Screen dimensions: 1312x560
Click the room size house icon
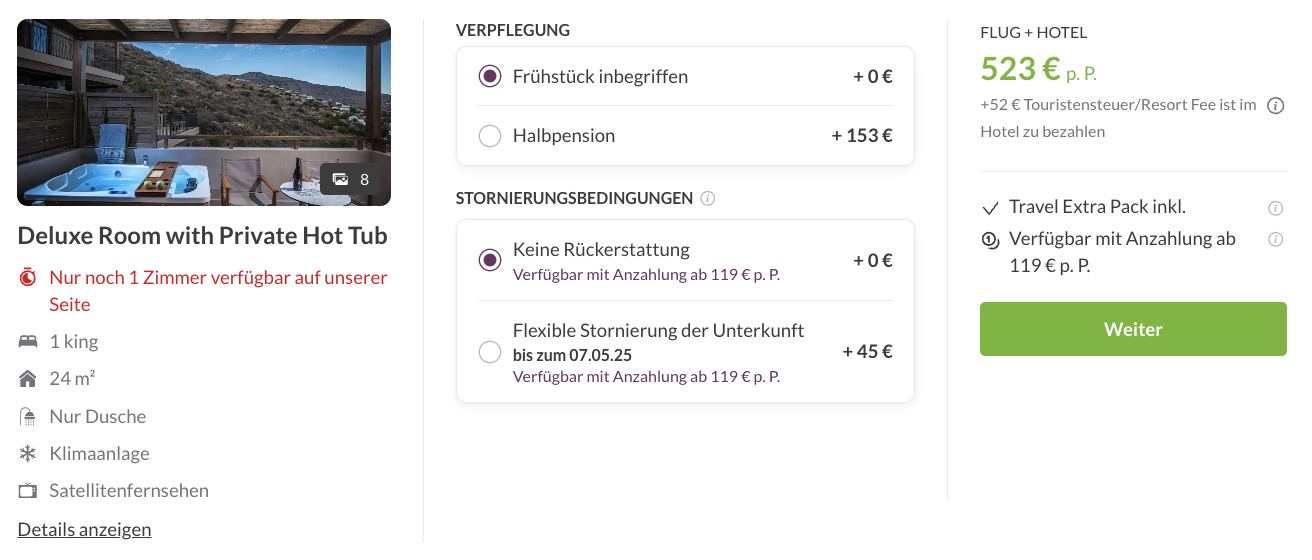pos(28,379)
